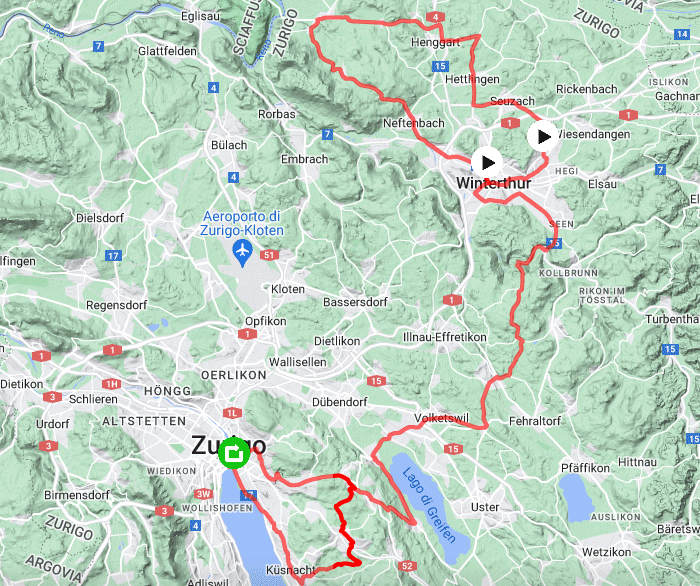Click the play marker near Wiesendangen

[x=542, y=137]
